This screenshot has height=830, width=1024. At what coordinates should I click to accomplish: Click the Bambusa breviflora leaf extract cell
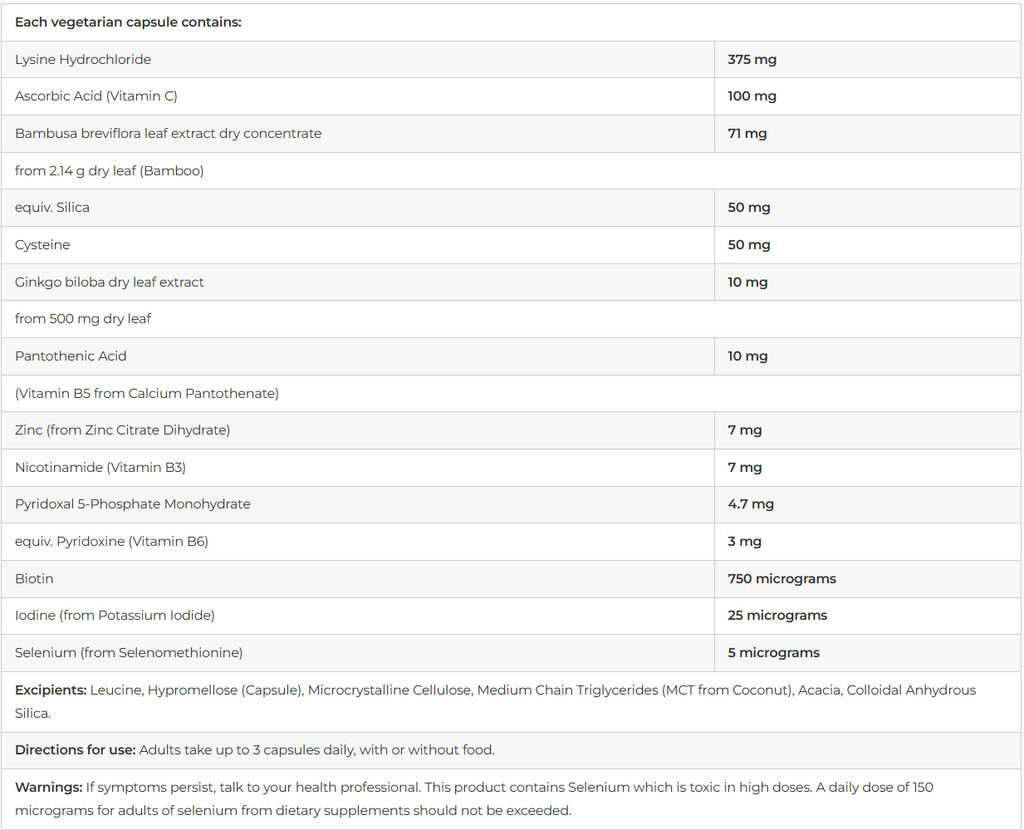(168, 133)
